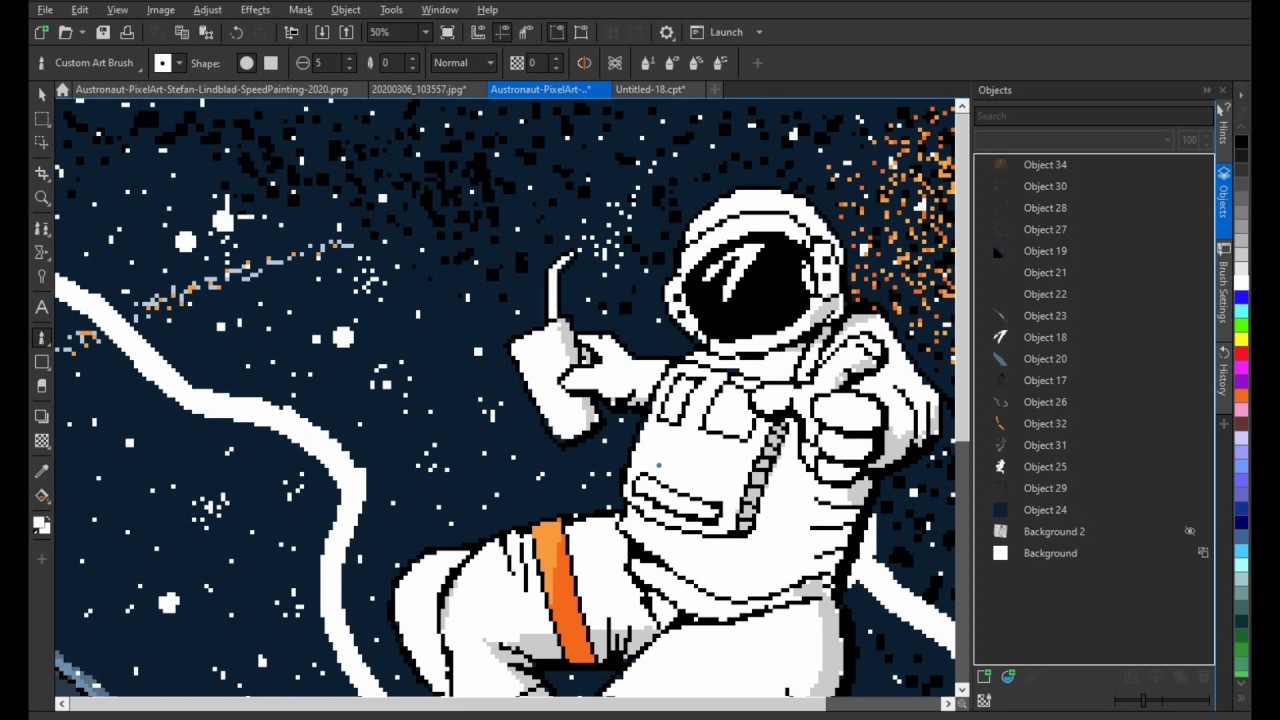Viewport: 1280px width, 720px height.
Task: Open the File menu
Action: pyautogui.click(x=45, y=10)
